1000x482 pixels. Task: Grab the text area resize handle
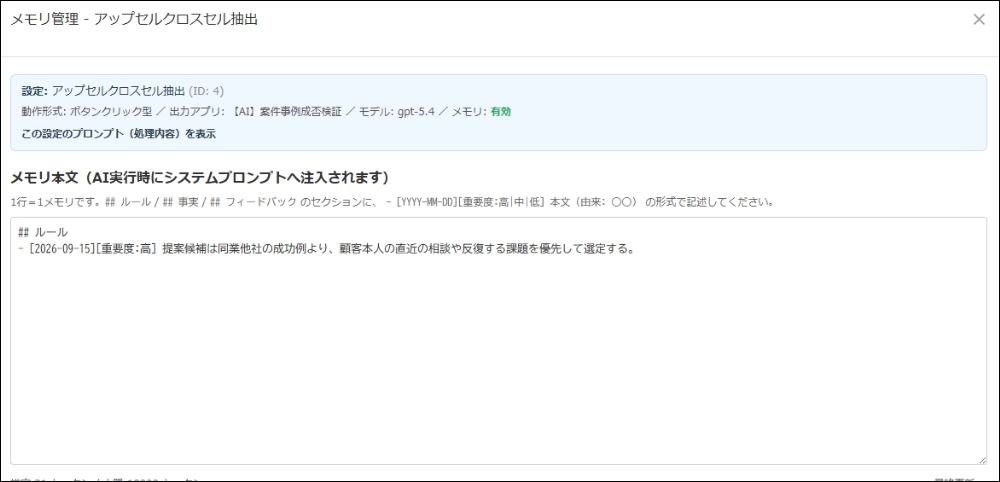point(982,459)
